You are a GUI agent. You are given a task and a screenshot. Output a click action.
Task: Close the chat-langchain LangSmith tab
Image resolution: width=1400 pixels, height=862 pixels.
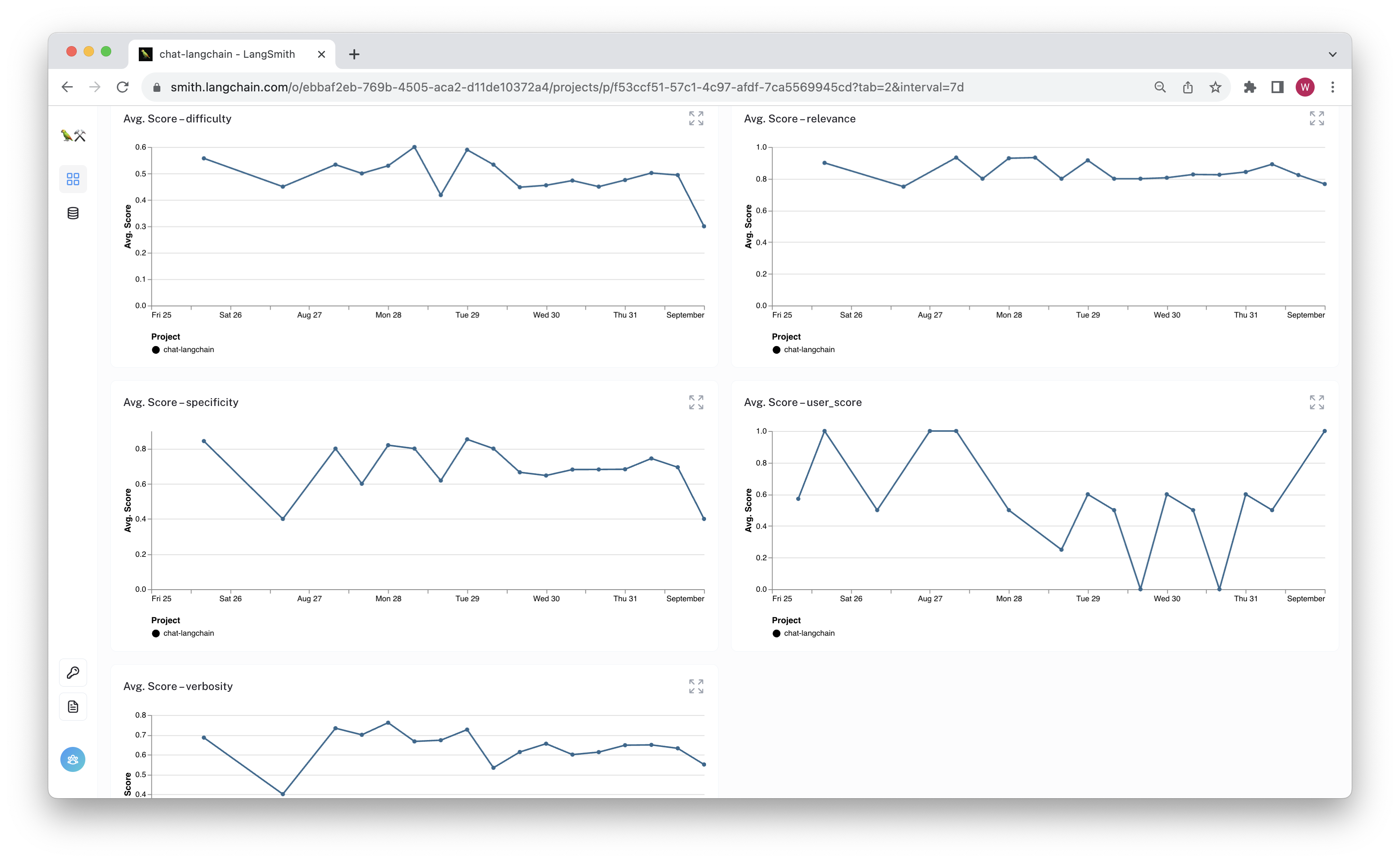click(x=322, y=54)
